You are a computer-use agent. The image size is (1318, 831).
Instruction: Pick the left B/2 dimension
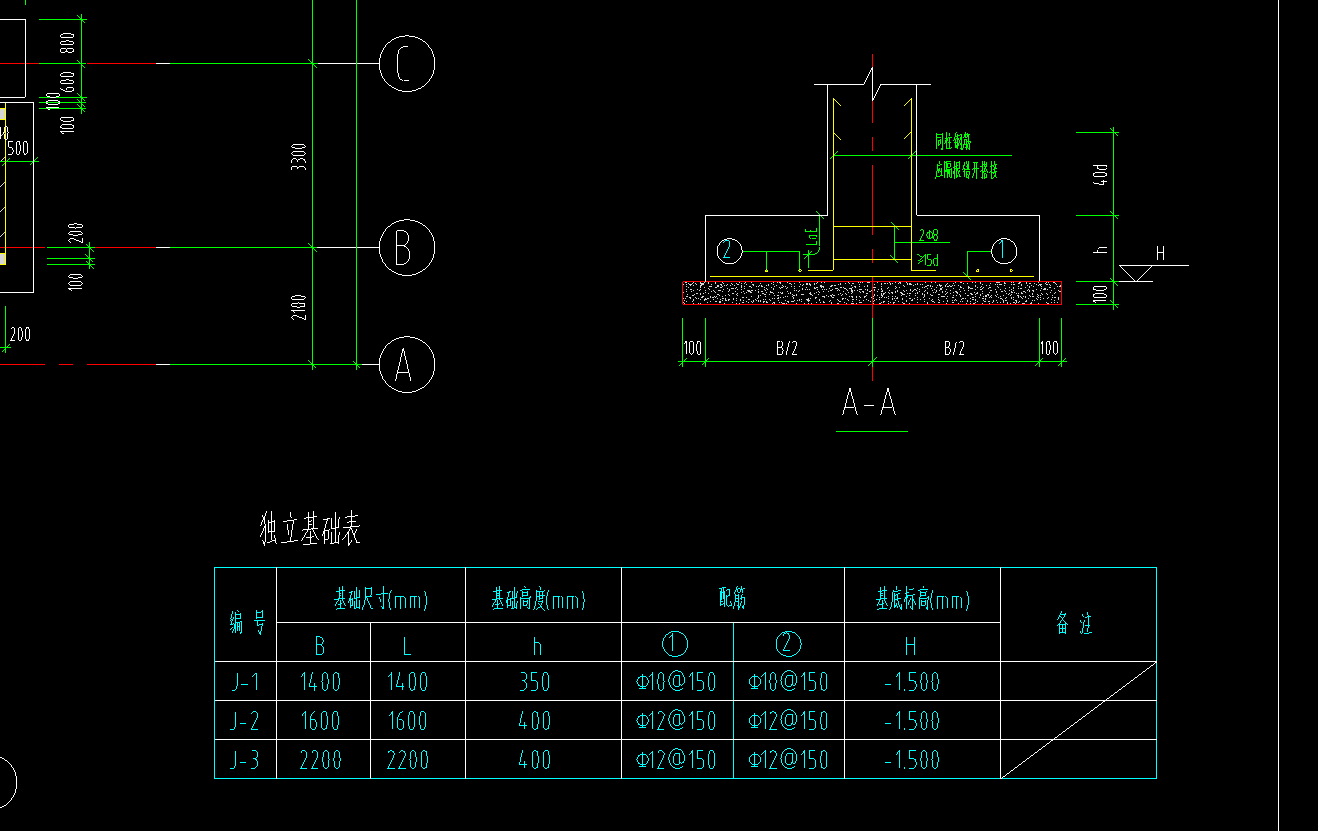click(x=787, y=349)
